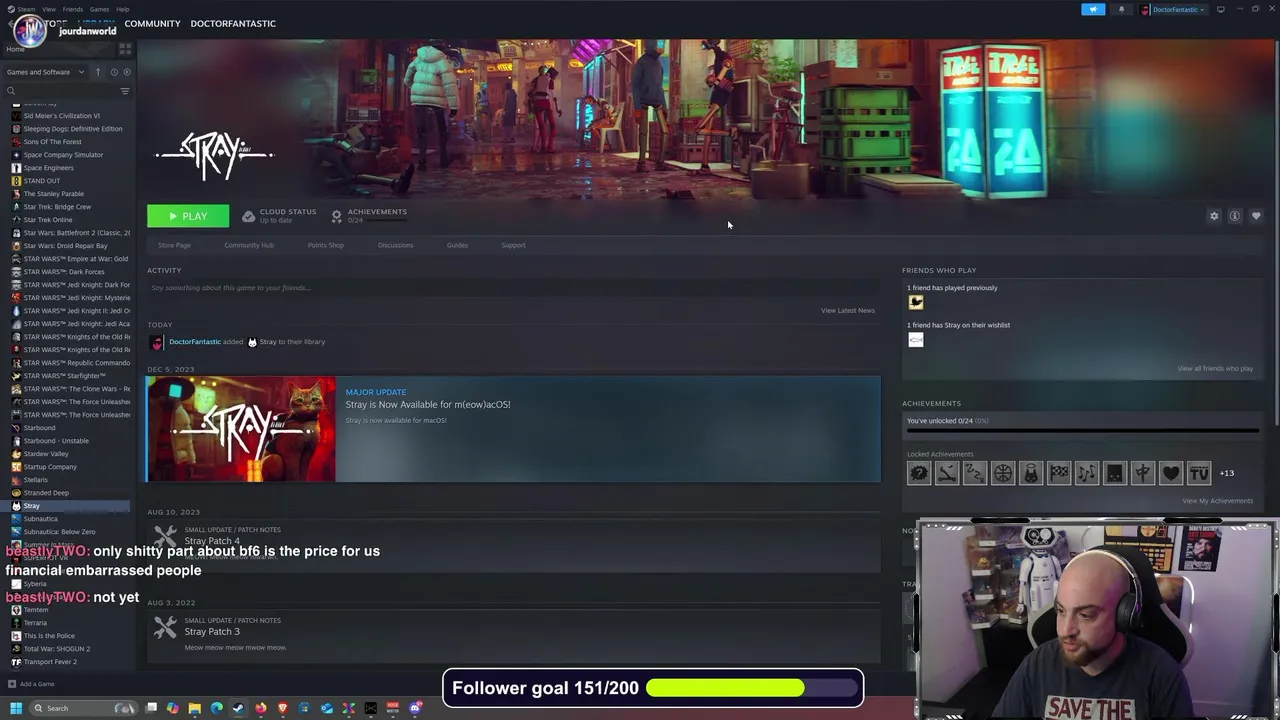The width and height of the screenshot is (1280, 720).
Task: Open Achievements summary in game header
Action: click(368, 215)
